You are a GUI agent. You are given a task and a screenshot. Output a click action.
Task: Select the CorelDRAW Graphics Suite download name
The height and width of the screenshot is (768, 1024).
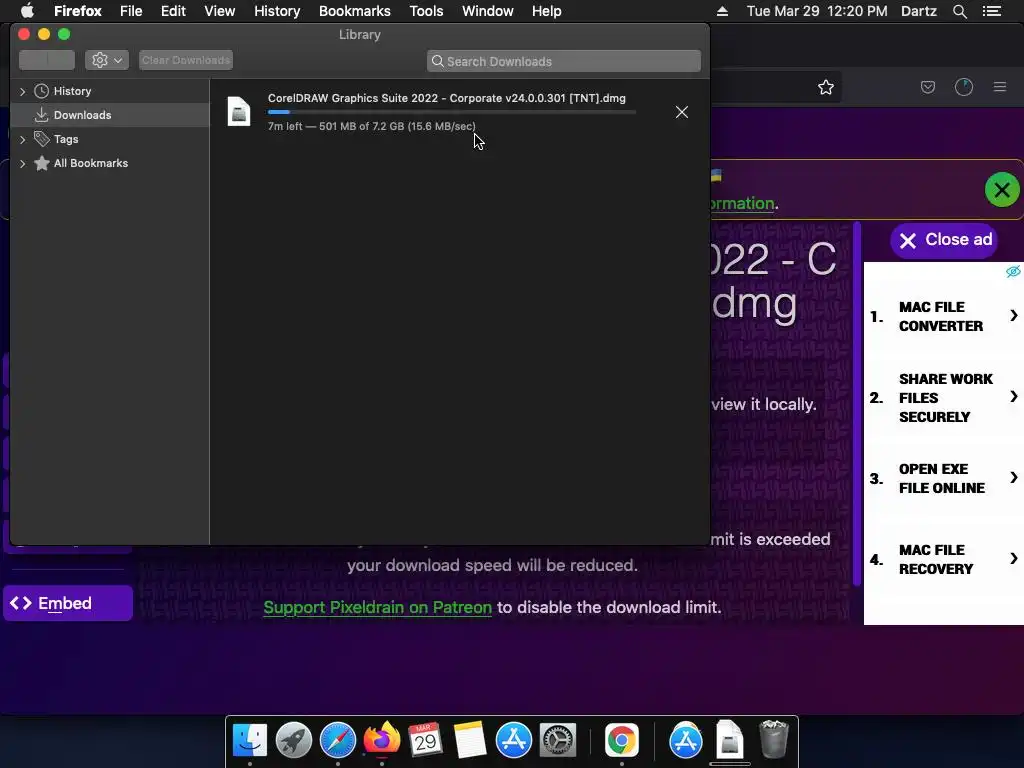pos(447,98)
